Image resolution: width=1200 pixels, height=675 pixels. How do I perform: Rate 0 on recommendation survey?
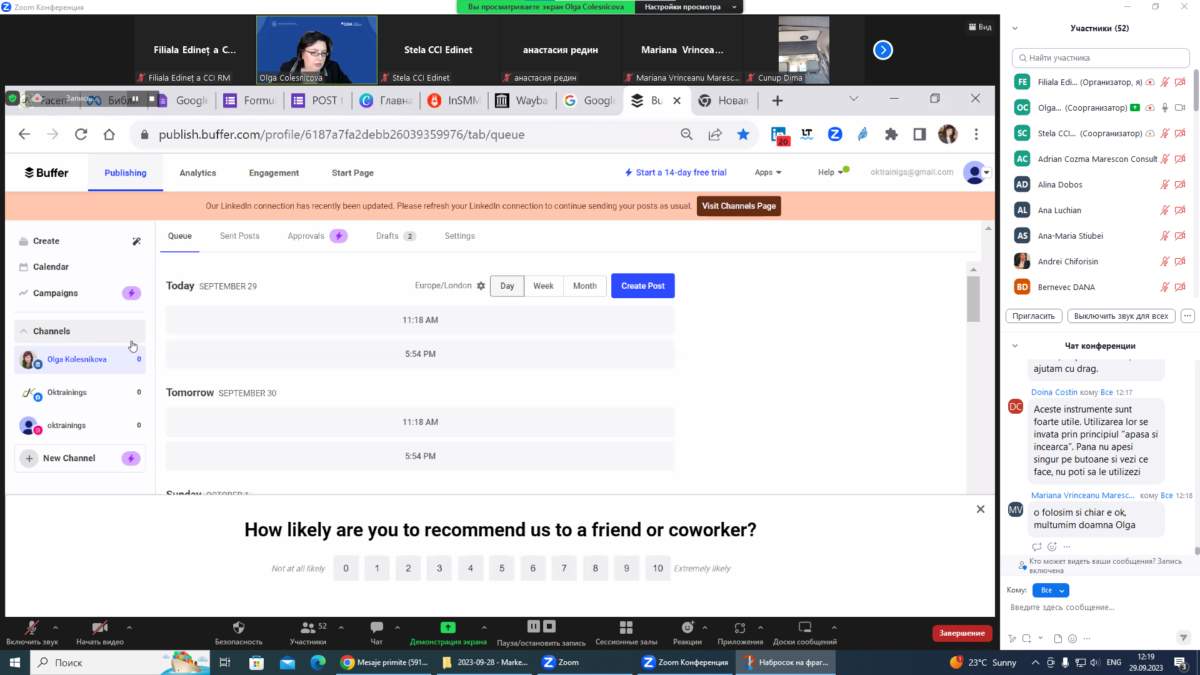pos(345,568)
